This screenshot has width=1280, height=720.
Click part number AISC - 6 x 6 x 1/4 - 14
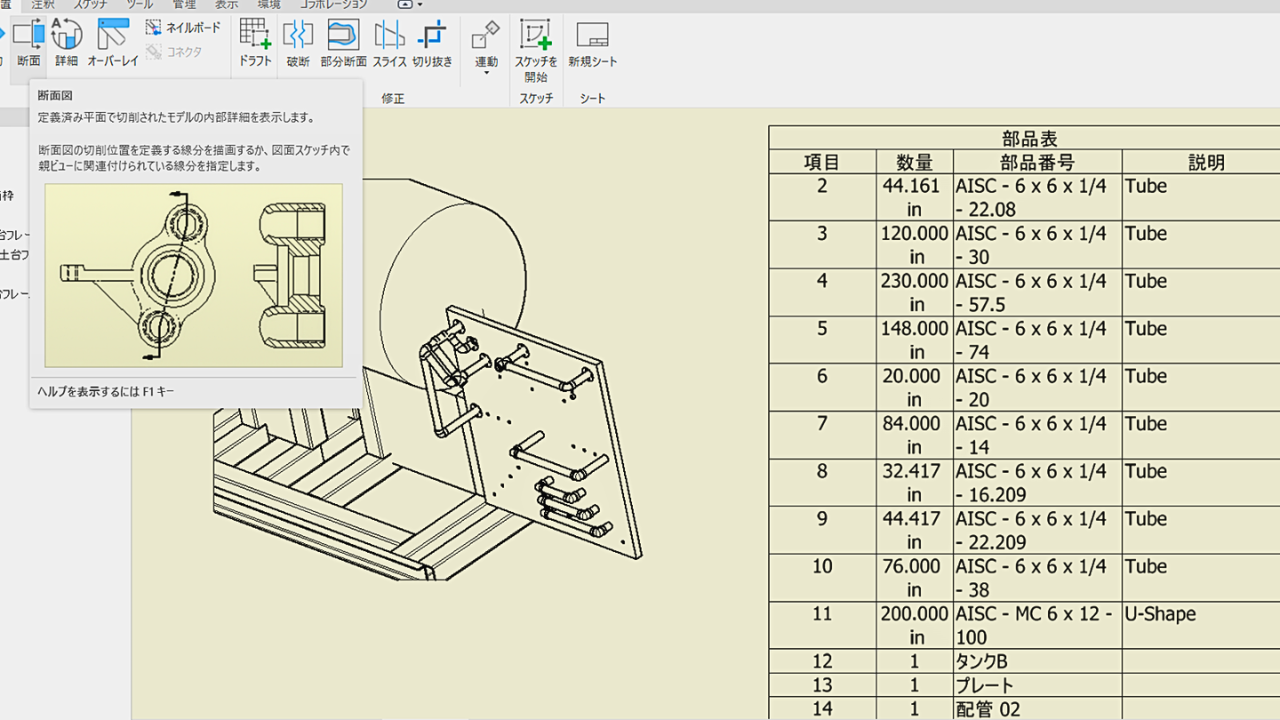[1037, 435]
